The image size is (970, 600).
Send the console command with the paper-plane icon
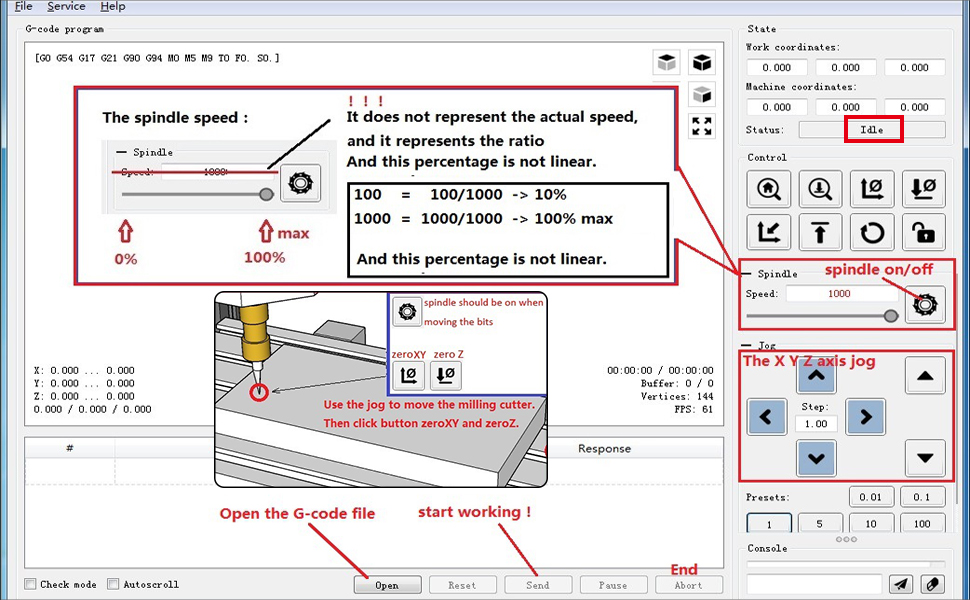[901, 584]
